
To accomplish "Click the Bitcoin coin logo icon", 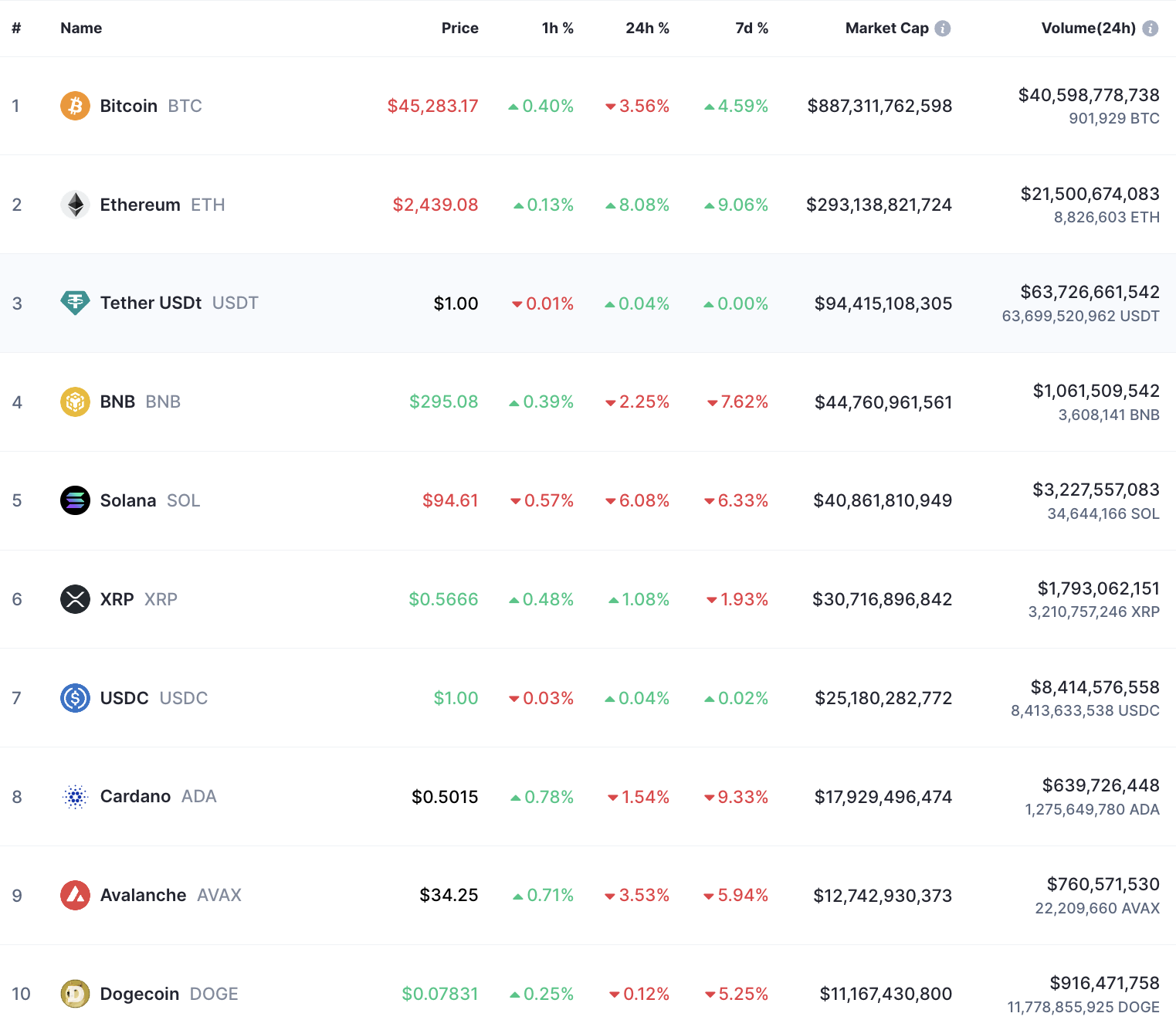I will coord(75,106).
